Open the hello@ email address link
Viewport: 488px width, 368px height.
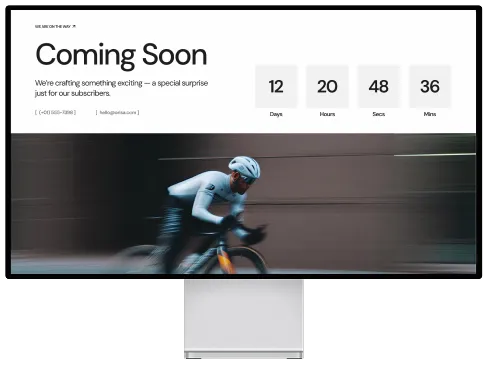(x=118, y=112)
